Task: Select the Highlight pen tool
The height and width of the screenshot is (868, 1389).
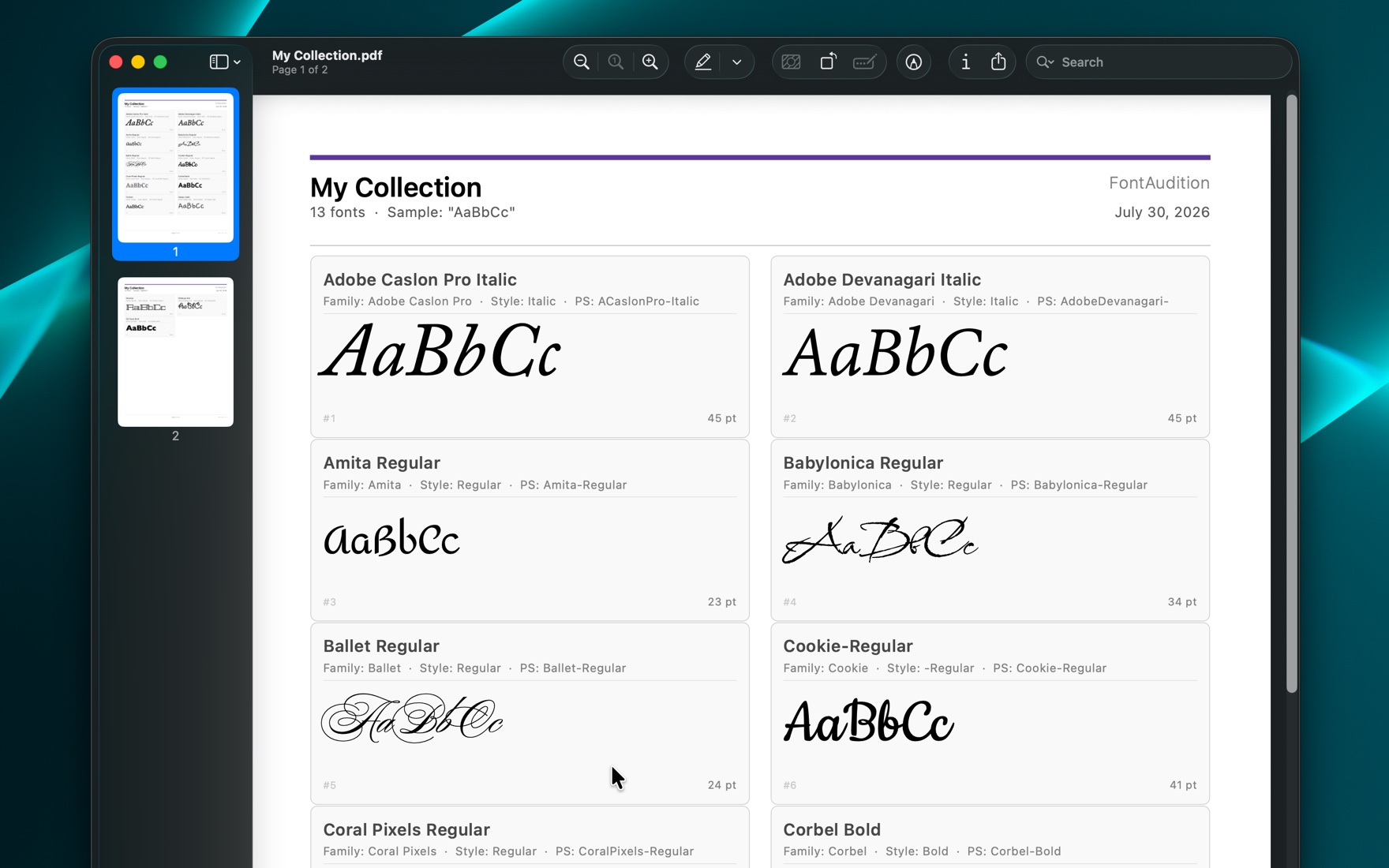Action: (x=702, y=62)
